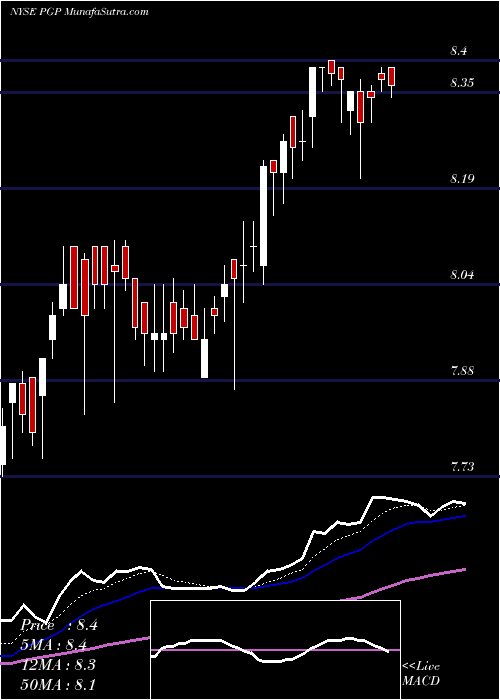Click the 7.73 price level label
The width and height of the screenshot is (500, 700).
click(x=462, y=467)
